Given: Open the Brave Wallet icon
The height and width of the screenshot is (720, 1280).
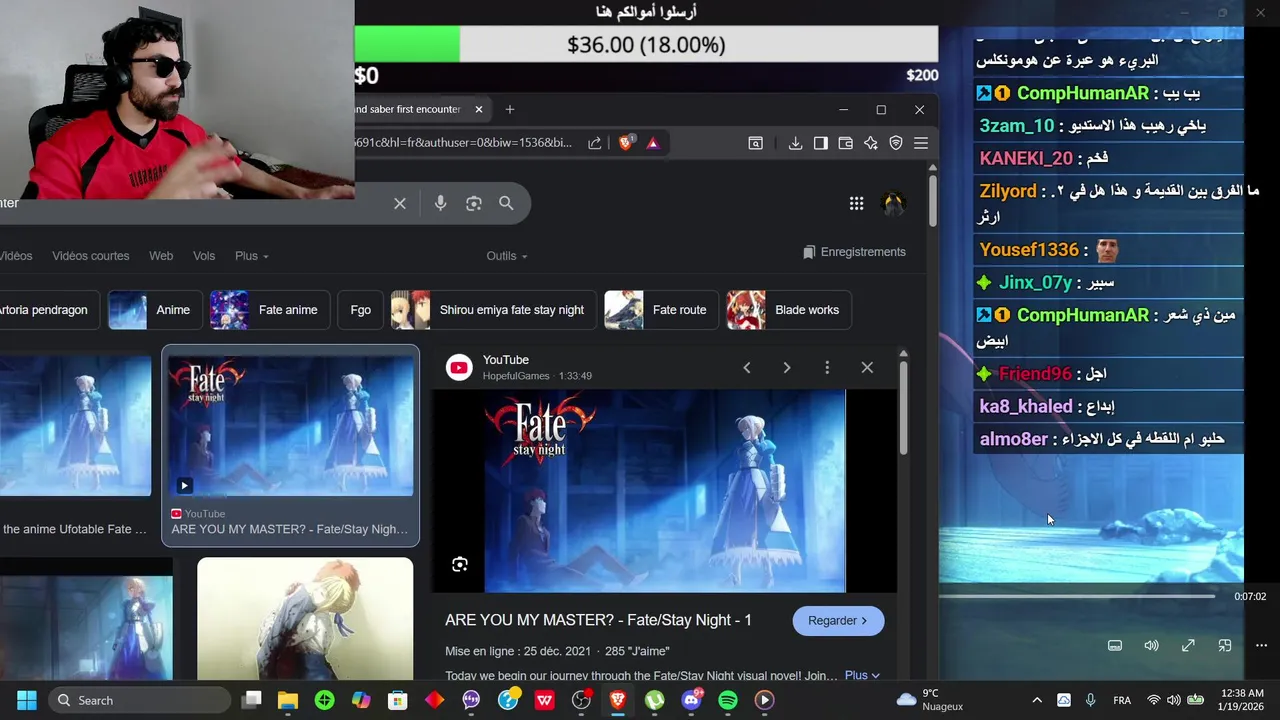Looking at the screenshot, I should coord(845,143).
